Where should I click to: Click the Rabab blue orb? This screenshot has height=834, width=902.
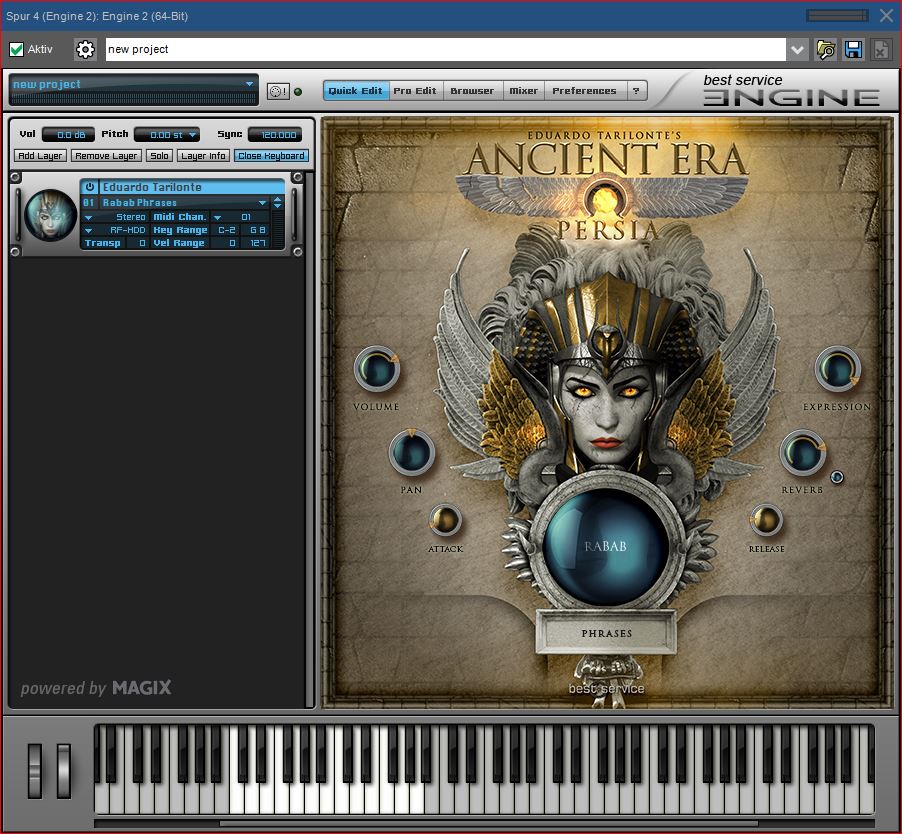606,545
